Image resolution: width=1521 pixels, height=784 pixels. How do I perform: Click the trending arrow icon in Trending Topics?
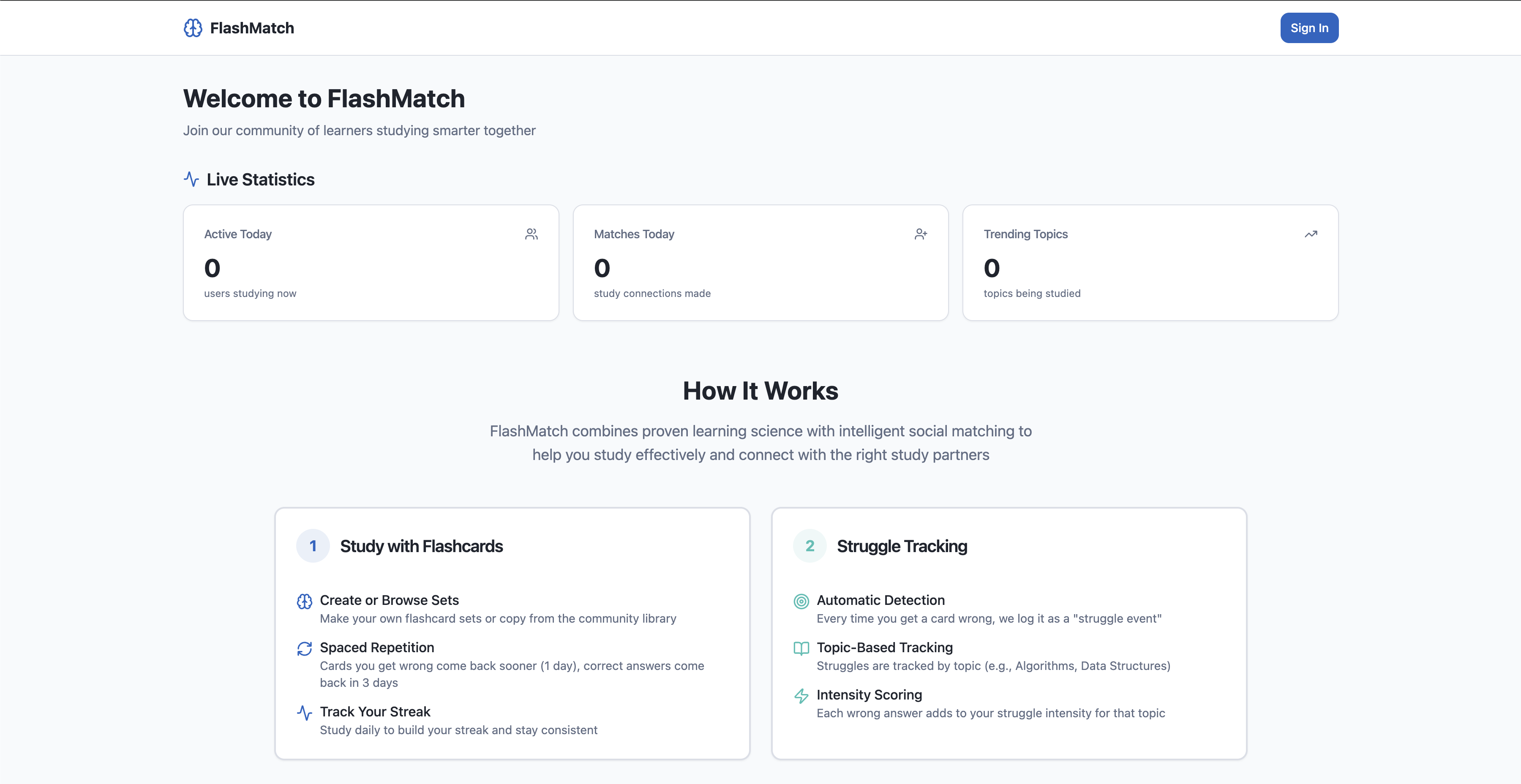tap(1310, 234)
